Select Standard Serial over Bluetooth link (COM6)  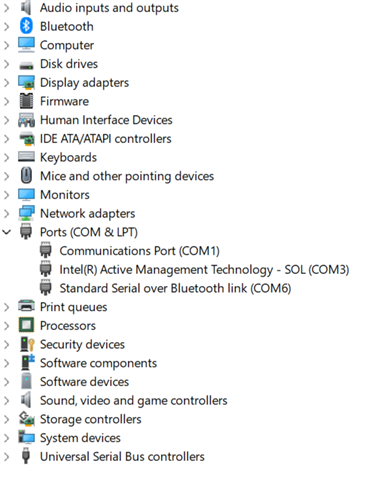[175, 288]
